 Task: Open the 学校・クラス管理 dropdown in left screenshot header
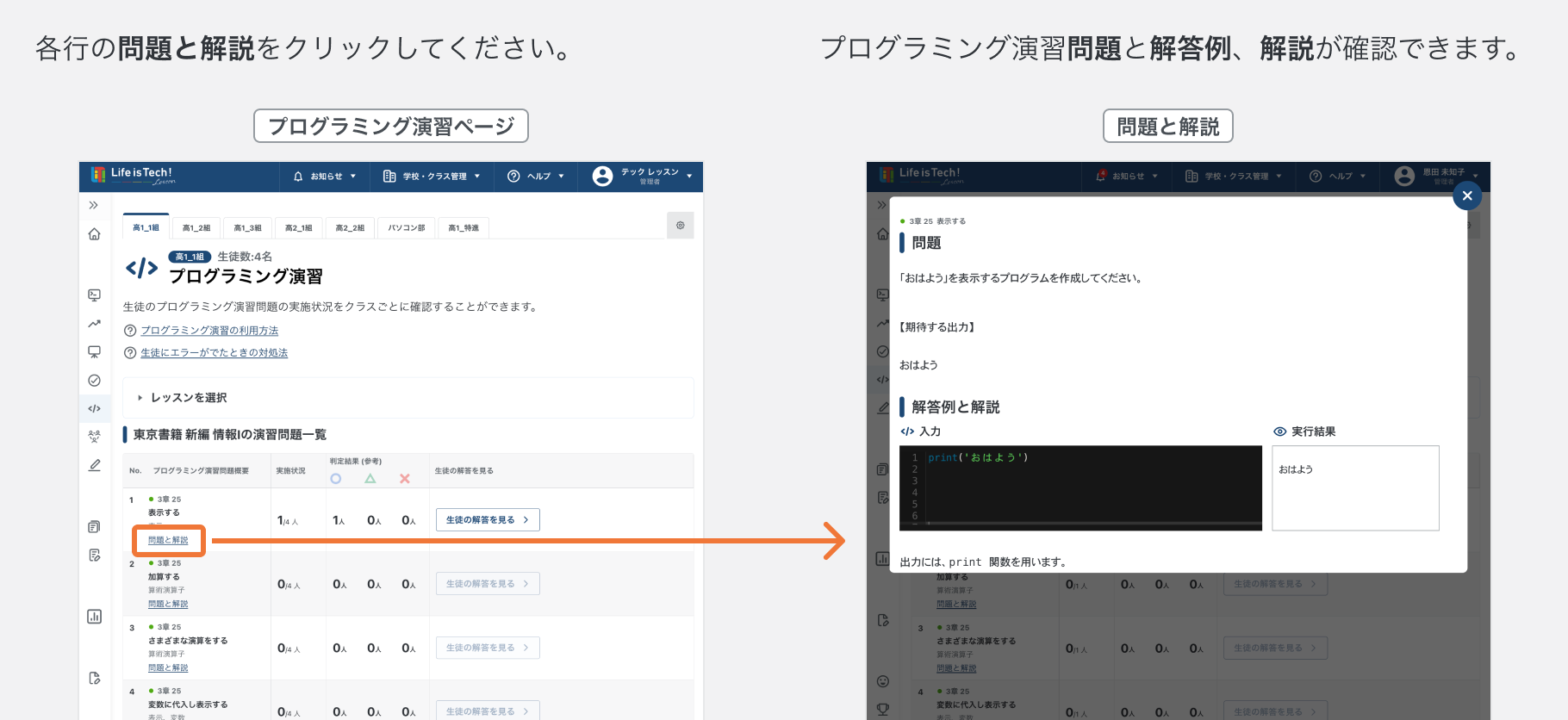(x=432, y=177)
